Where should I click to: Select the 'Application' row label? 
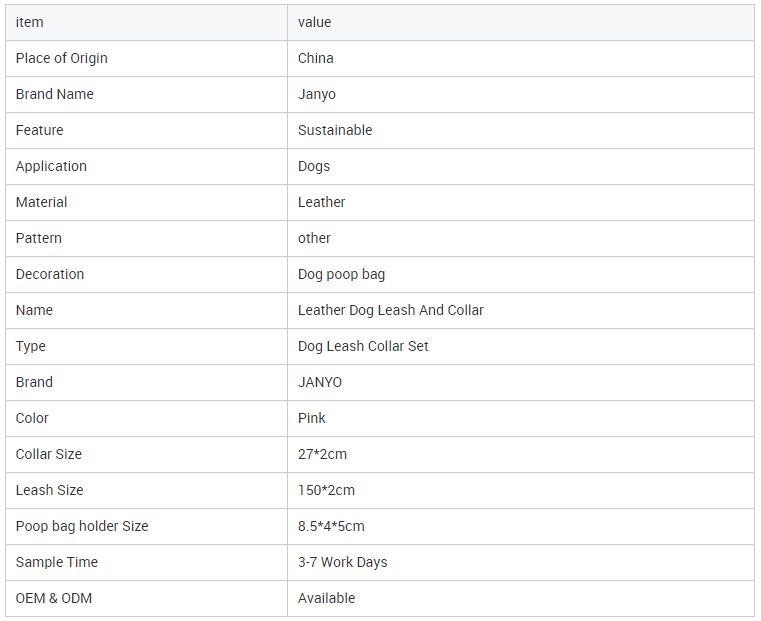[51, 166]
